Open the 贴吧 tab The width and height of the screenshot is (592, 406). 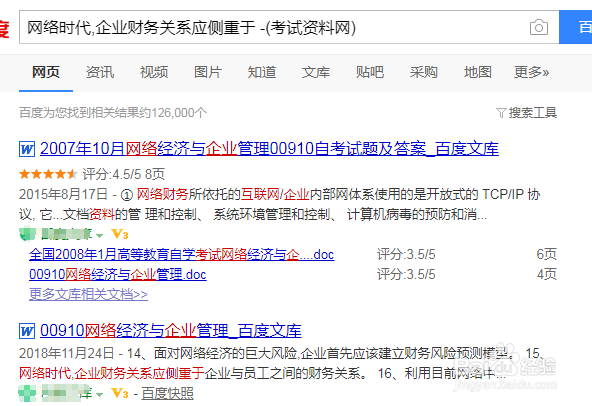[370, 72]
